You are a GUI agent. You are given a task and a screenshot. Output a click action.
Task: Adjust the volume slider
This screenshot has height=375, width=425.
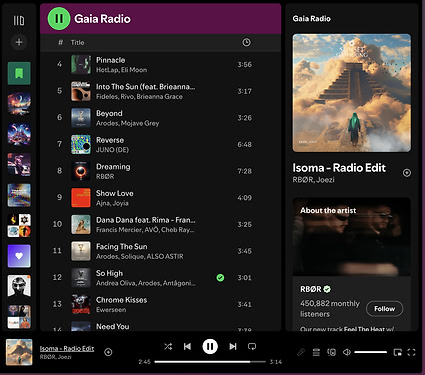[370, 352]
